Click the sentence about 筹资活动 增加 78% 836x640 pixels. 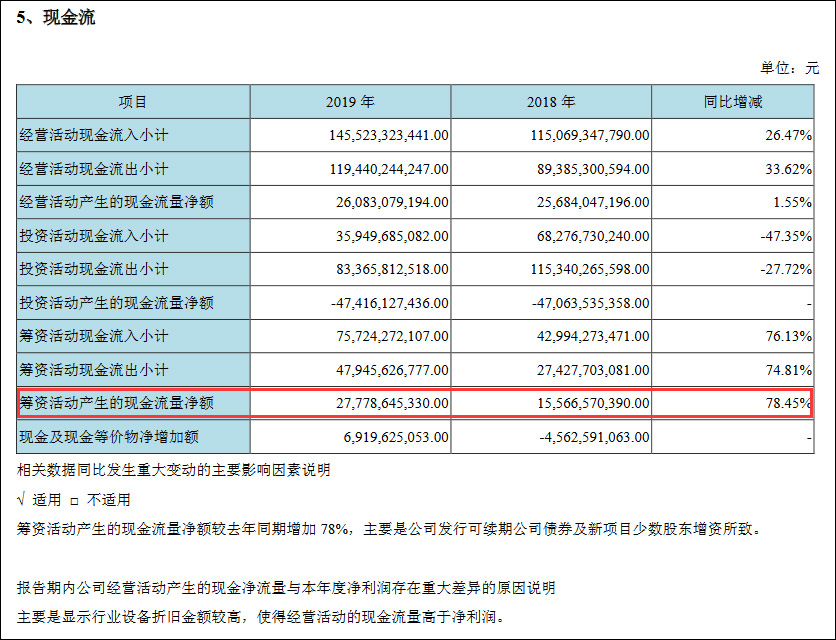tap(389, 529)
